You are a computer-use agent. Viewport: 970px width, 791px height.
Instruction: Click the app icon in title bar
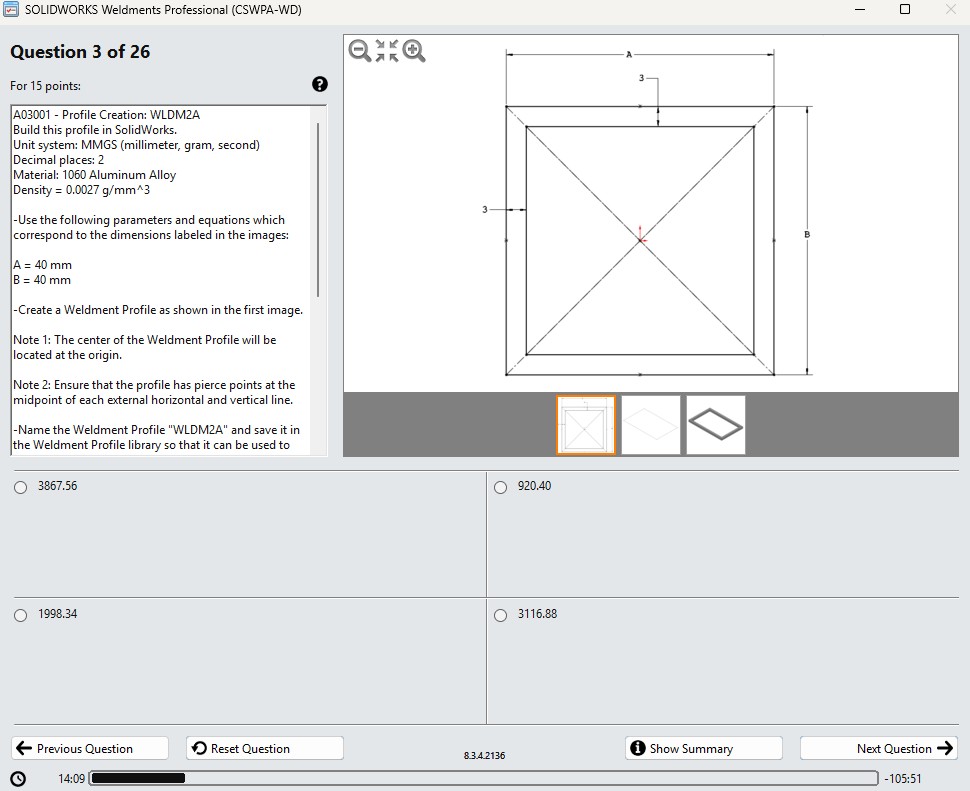pos(11,9)
